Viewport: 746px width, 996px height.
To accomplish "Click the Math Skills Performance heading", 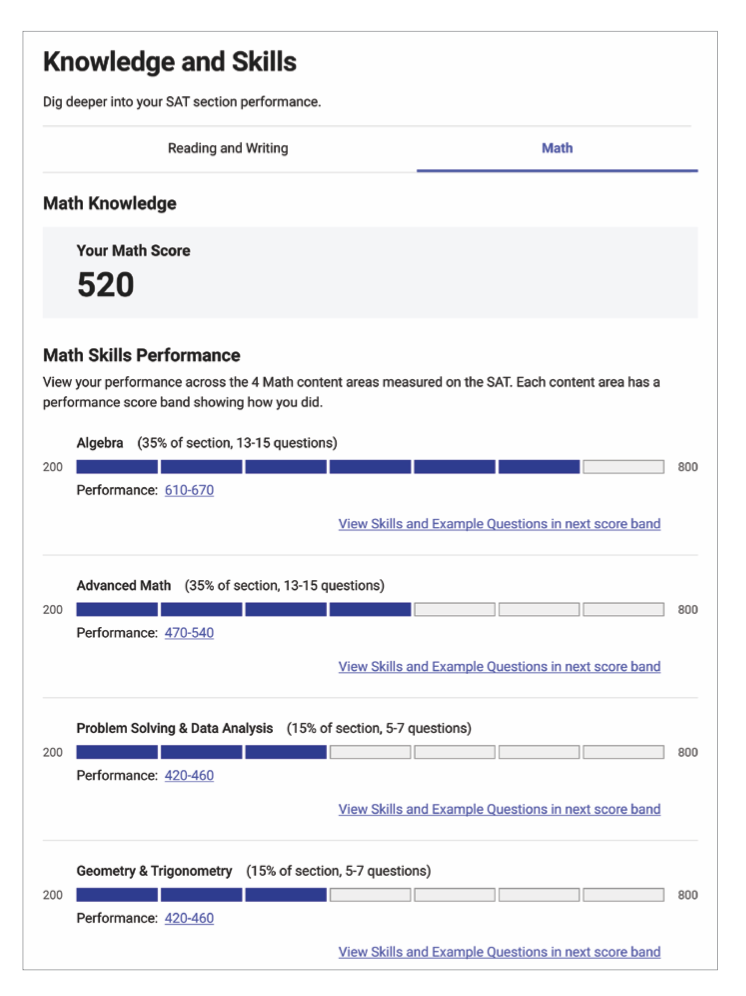I will [141, 356].
